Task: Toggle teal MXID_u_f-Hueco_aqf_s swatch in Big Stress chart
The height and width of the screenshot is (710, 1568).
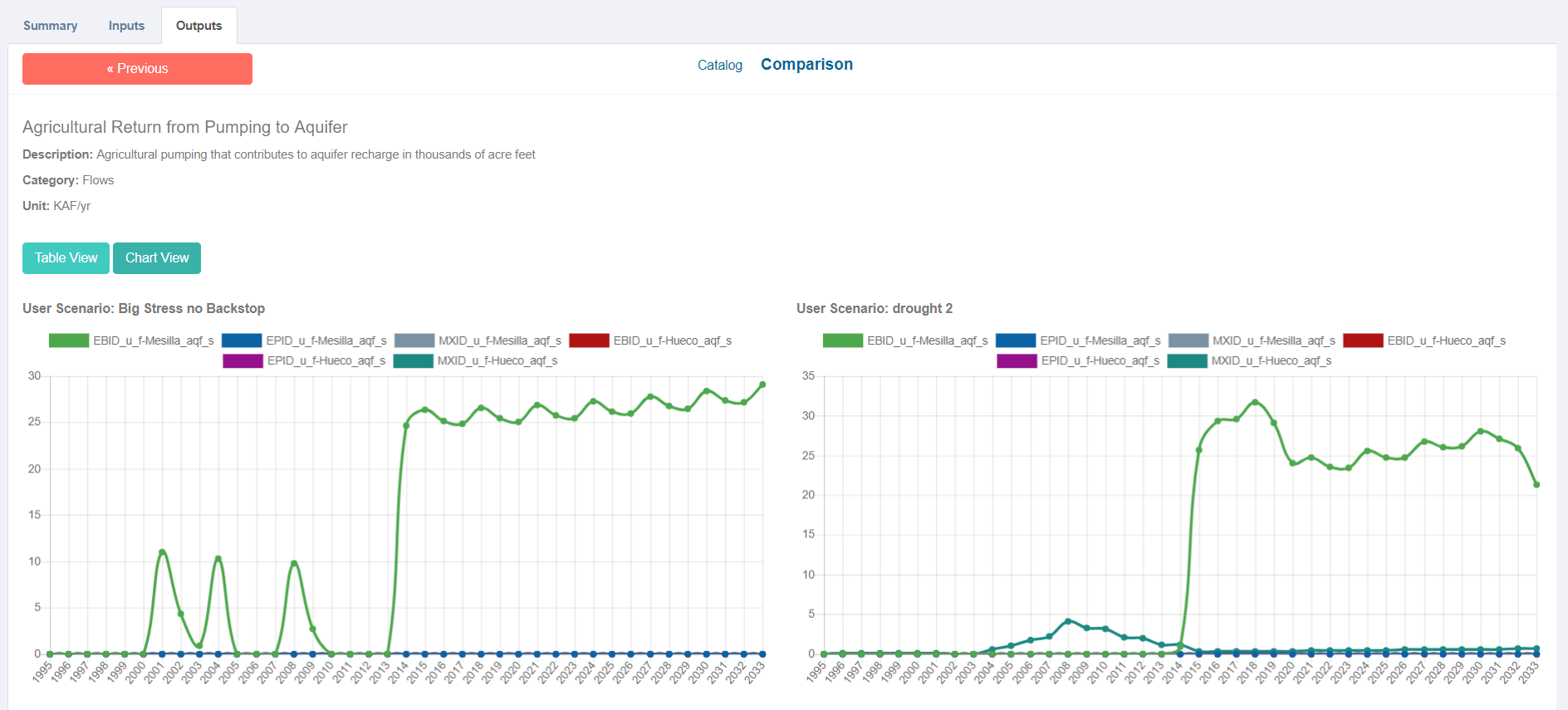Action: pos(413,360)
